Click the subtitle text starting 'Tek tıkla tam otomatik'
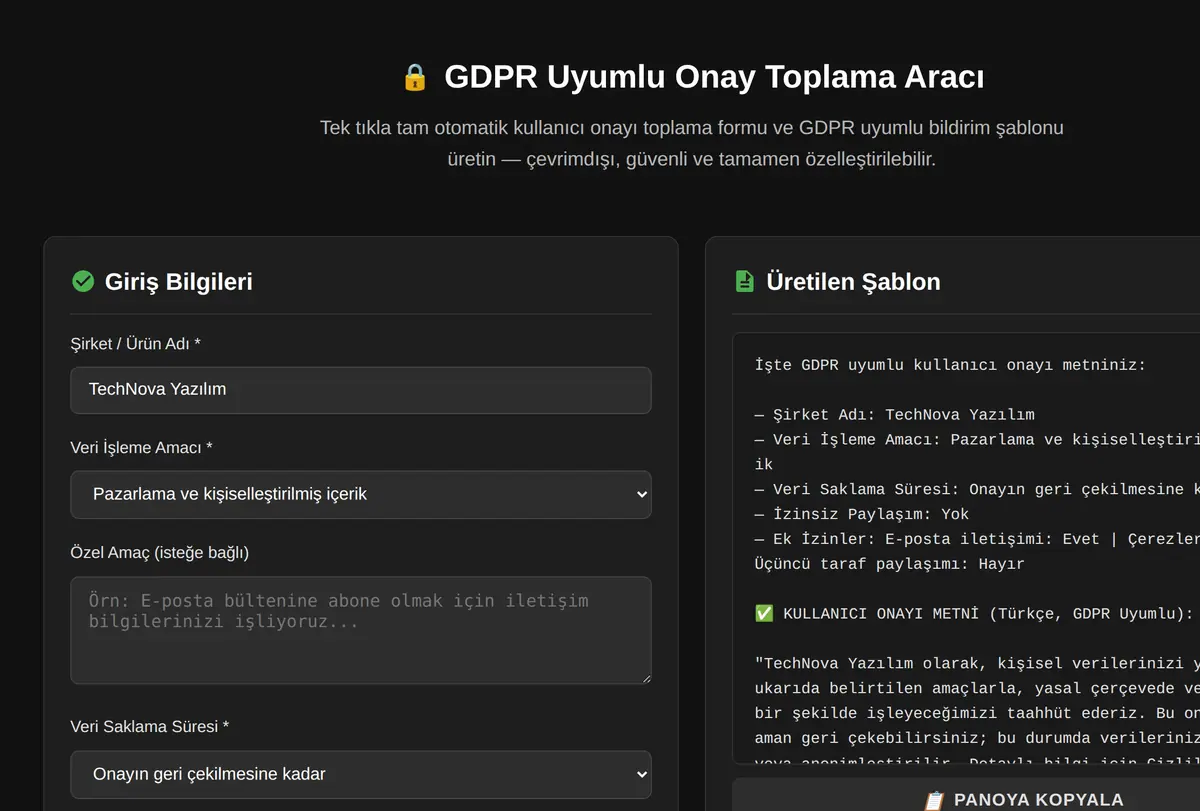1200x811 pixels. click(692, 143)
